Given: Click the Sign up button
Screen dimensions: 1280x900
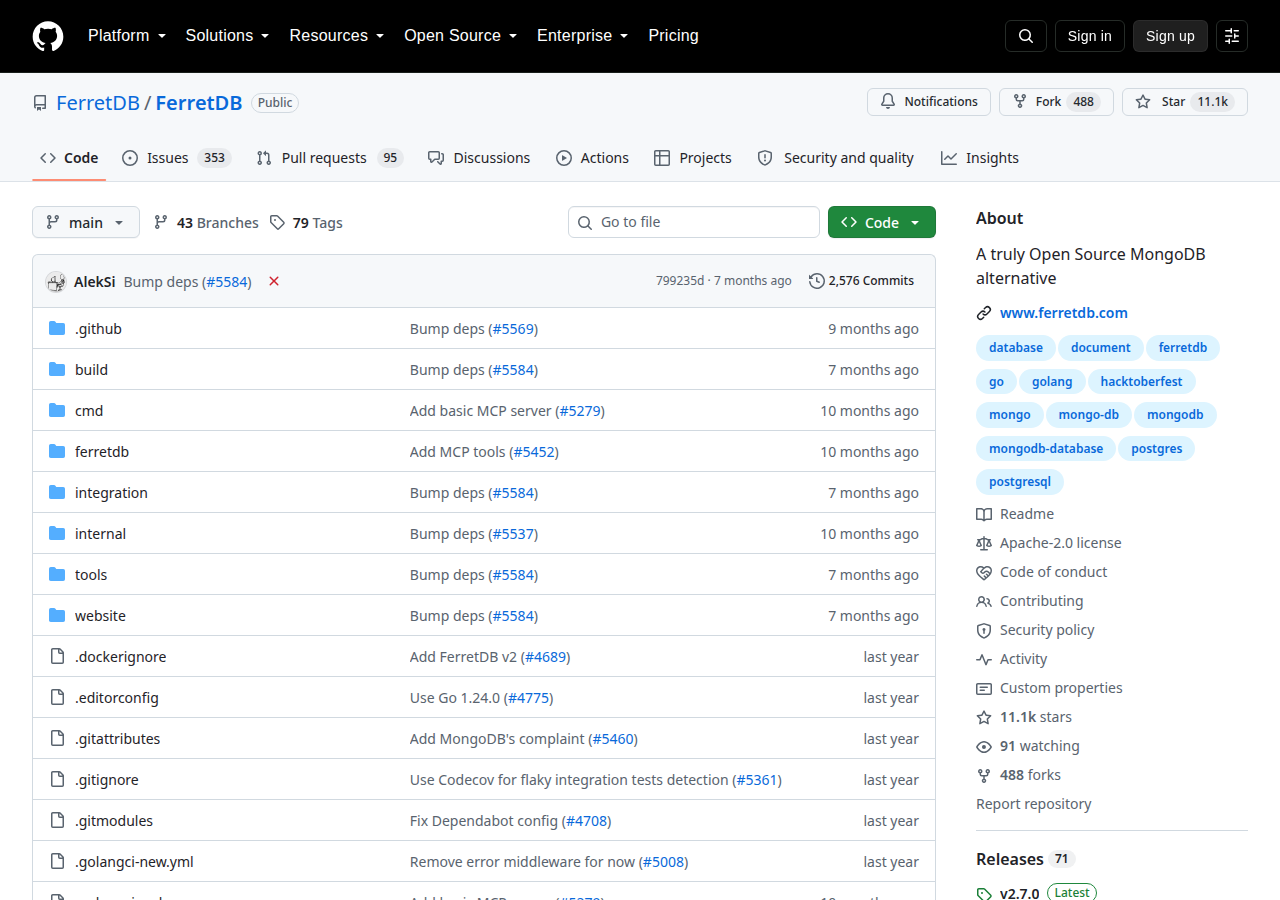Looking at the screenshot, I should click(x=1170, y=36).
